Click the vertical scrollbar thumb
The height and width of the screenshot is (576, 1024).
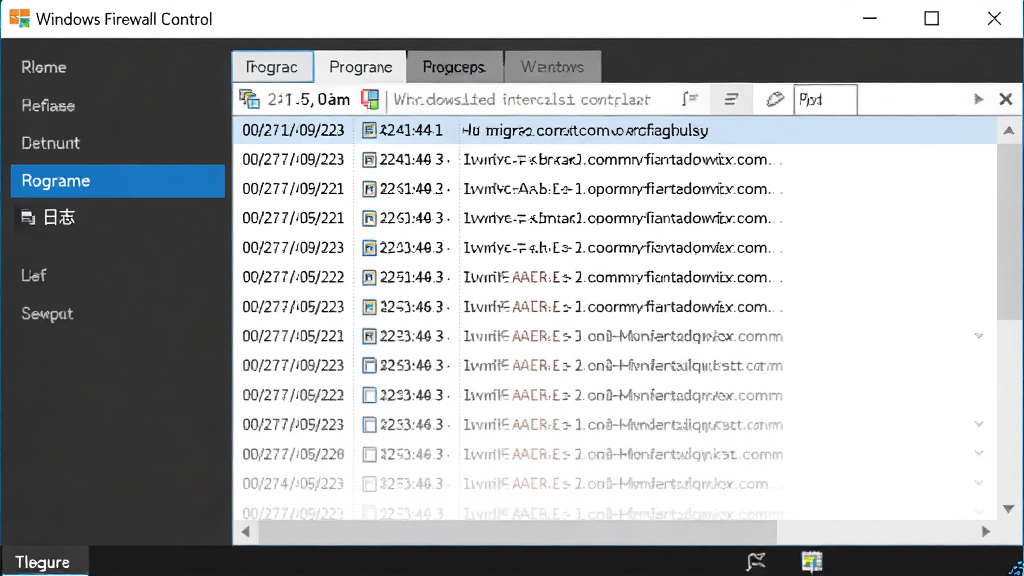pos(1008,232)
